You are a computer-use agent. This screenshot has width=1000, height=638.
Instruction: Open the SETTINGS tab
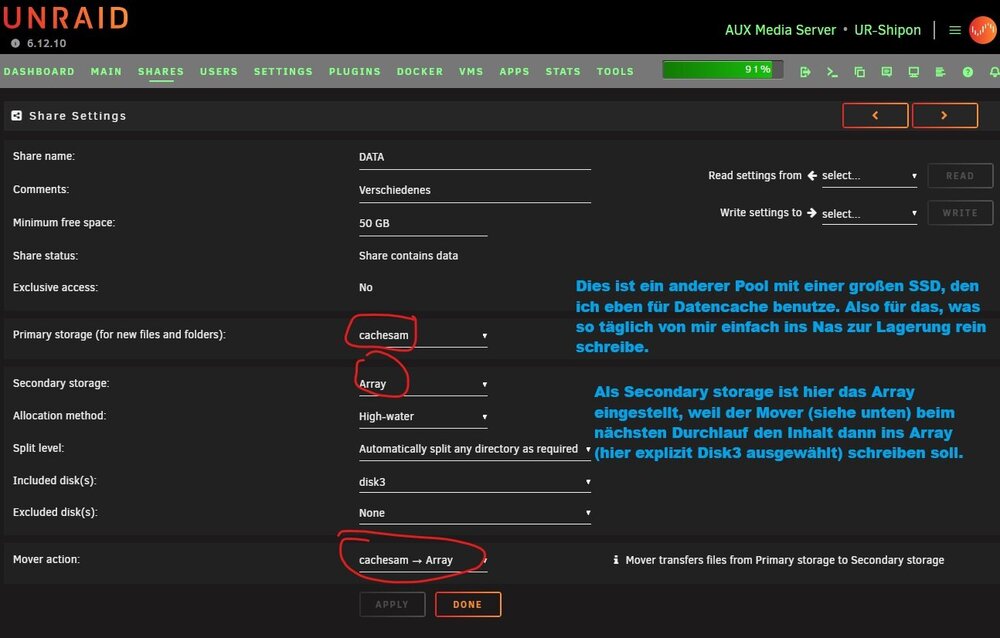[283, 71]
